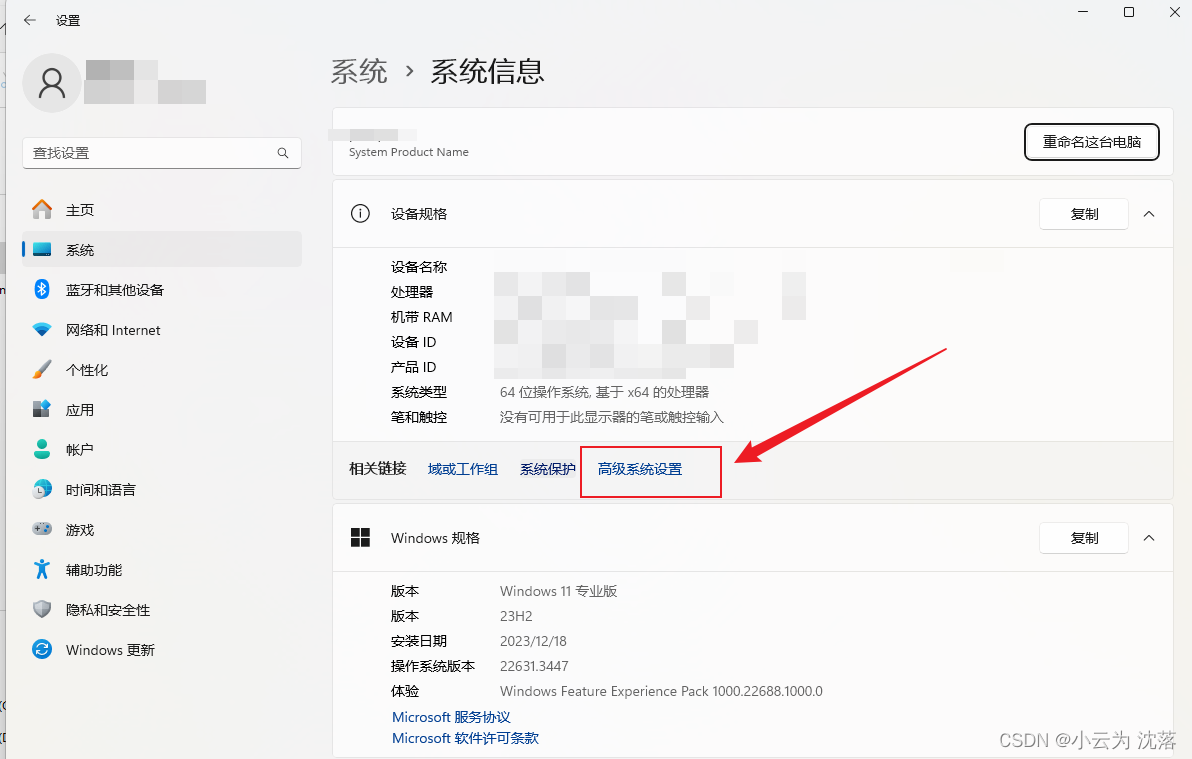Click the user profile avatar icon
1192x759 pixels.
pyautogui.click(x=52, y=83)
